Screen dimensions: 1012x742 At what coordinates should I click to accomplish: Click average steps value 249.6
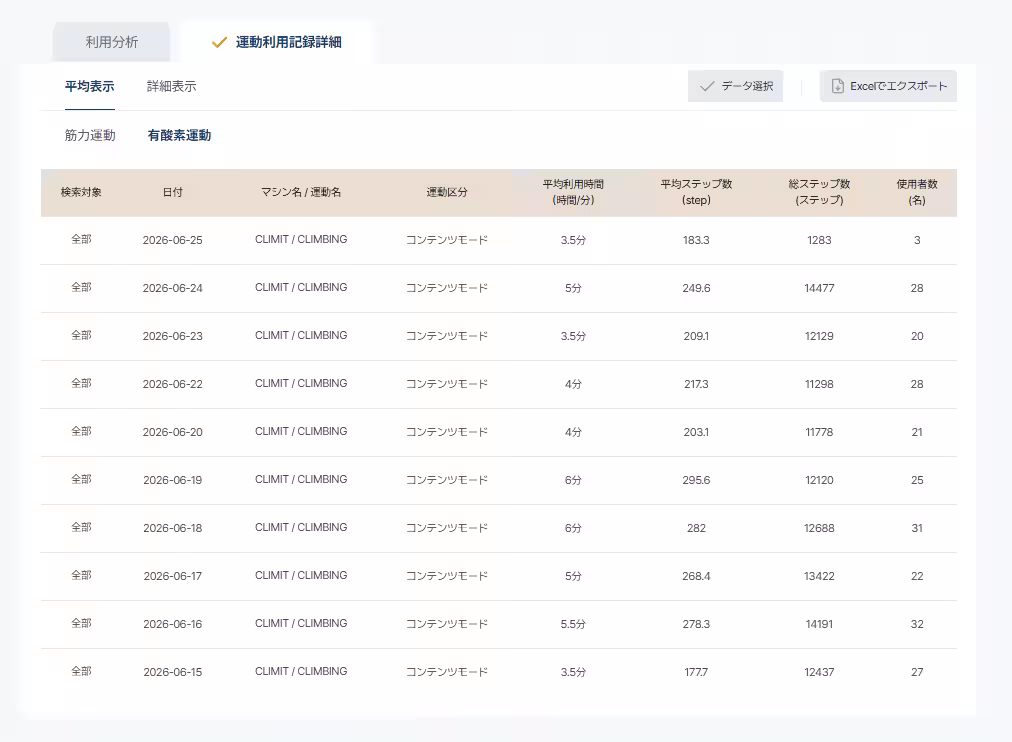pos(696,288)
